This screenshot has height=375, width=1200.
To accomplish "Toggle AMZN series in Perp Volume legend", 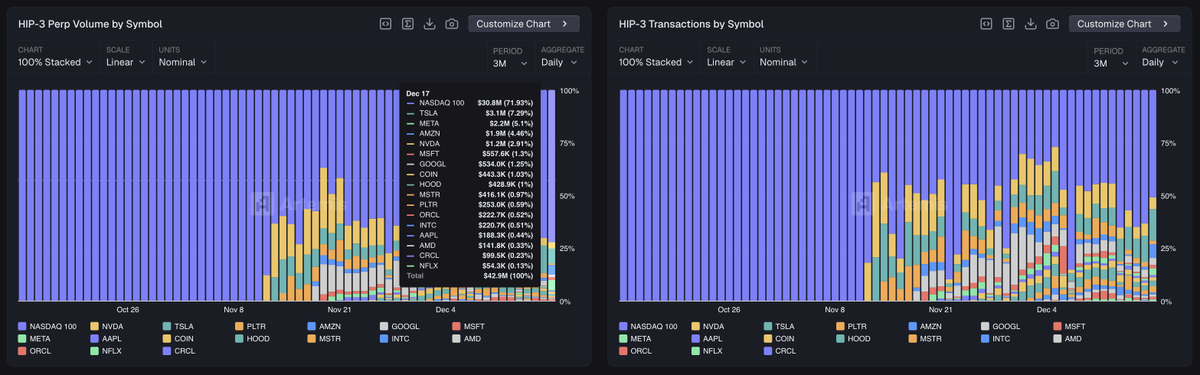I will (x=323, y=326).
